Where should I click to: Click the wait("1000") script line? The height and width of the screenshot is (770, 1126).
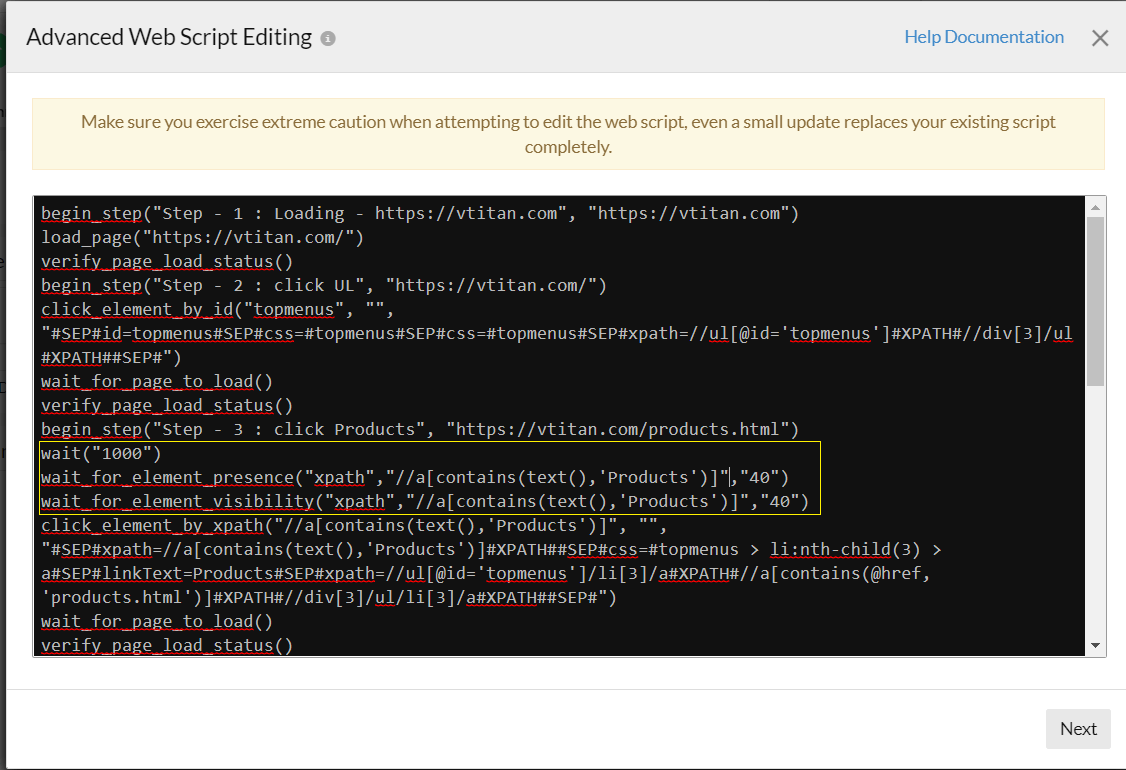click(101, 453)
